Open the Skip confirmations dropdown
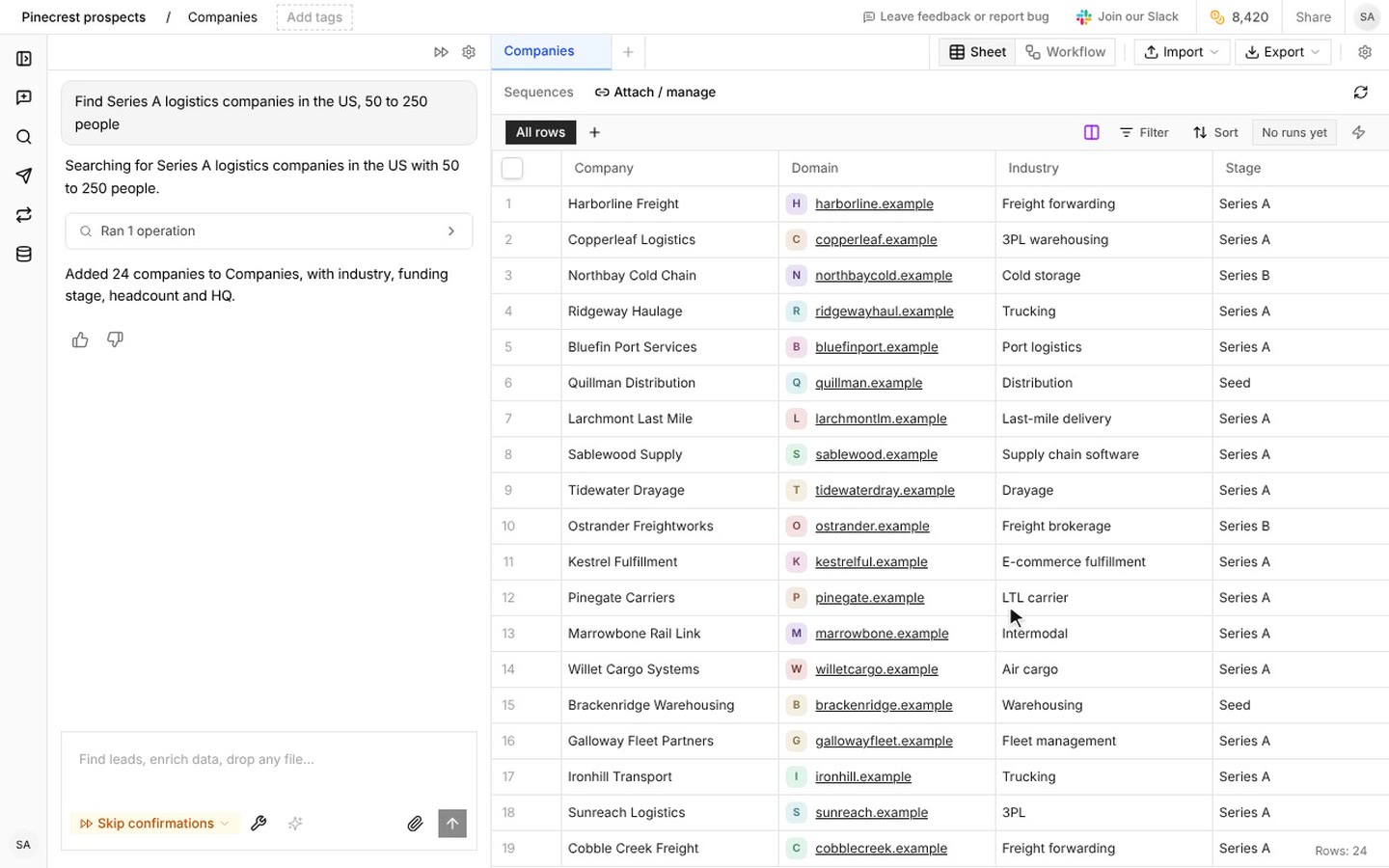The image size is (1389, 868). 154,824
